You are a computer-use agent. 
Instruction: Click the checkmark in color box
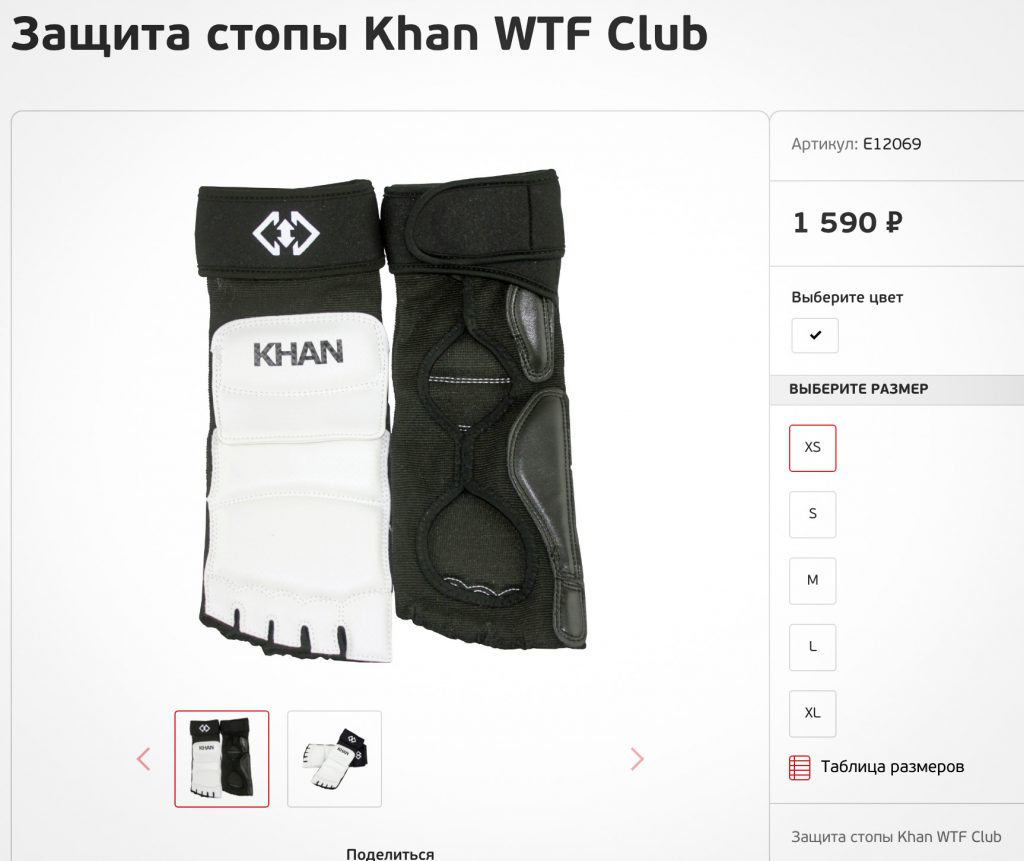point(815,335)
